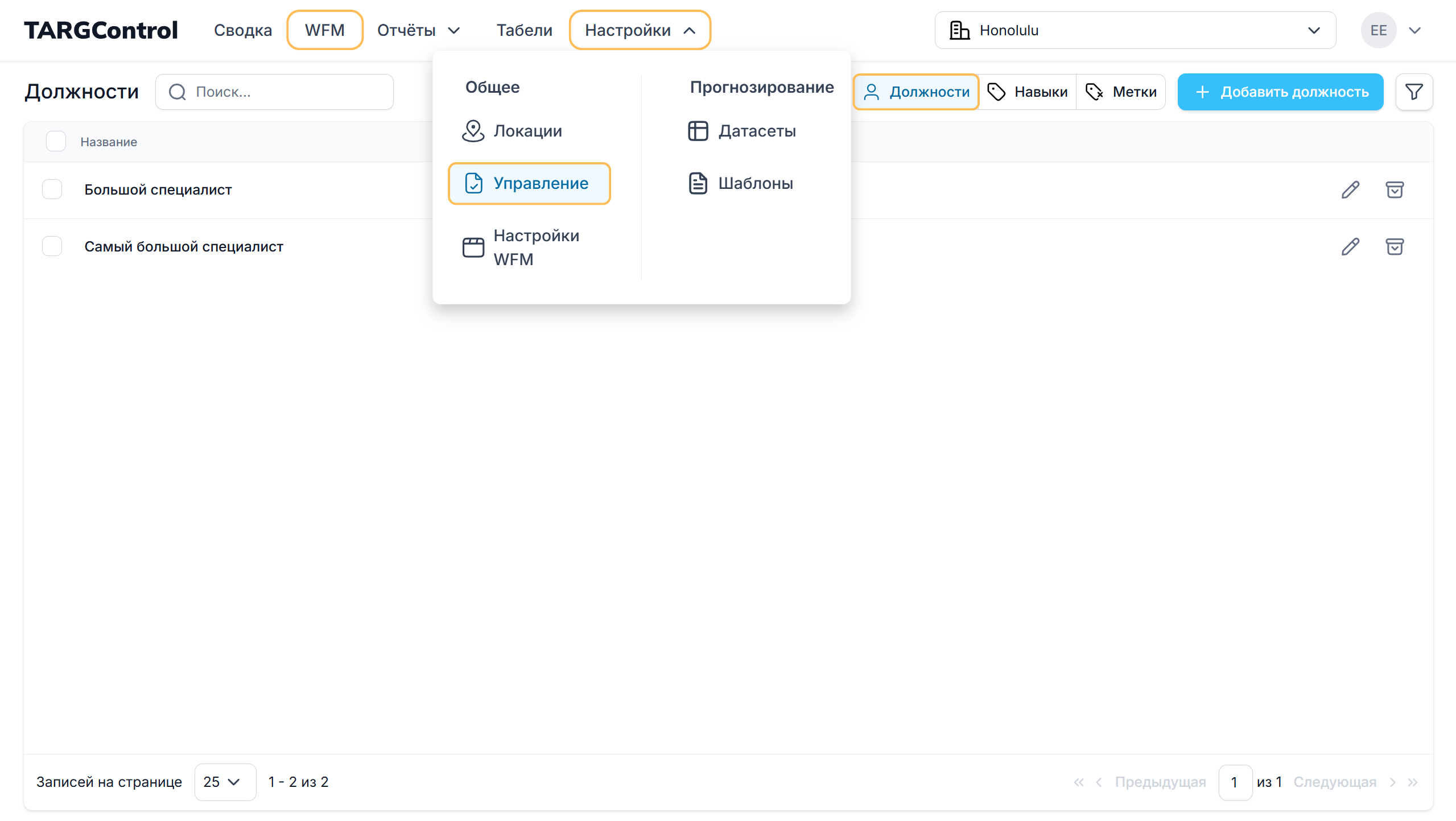Go to the Табели page
Viewport: 1456px width, 821px height.
[x=524, y=30]
